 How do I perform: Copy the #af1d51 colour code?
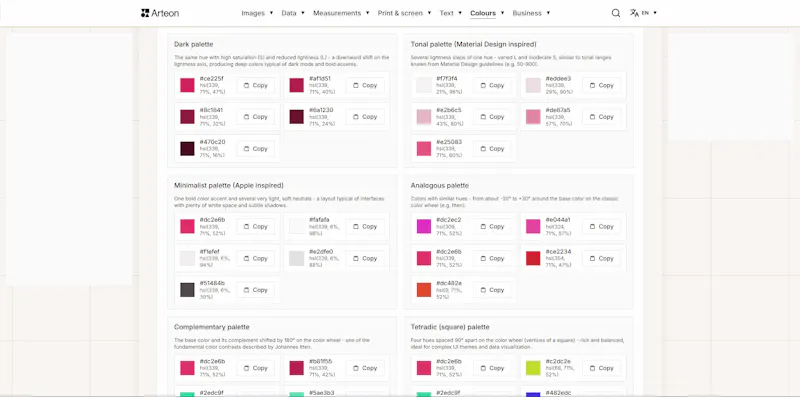pos(365,85)
